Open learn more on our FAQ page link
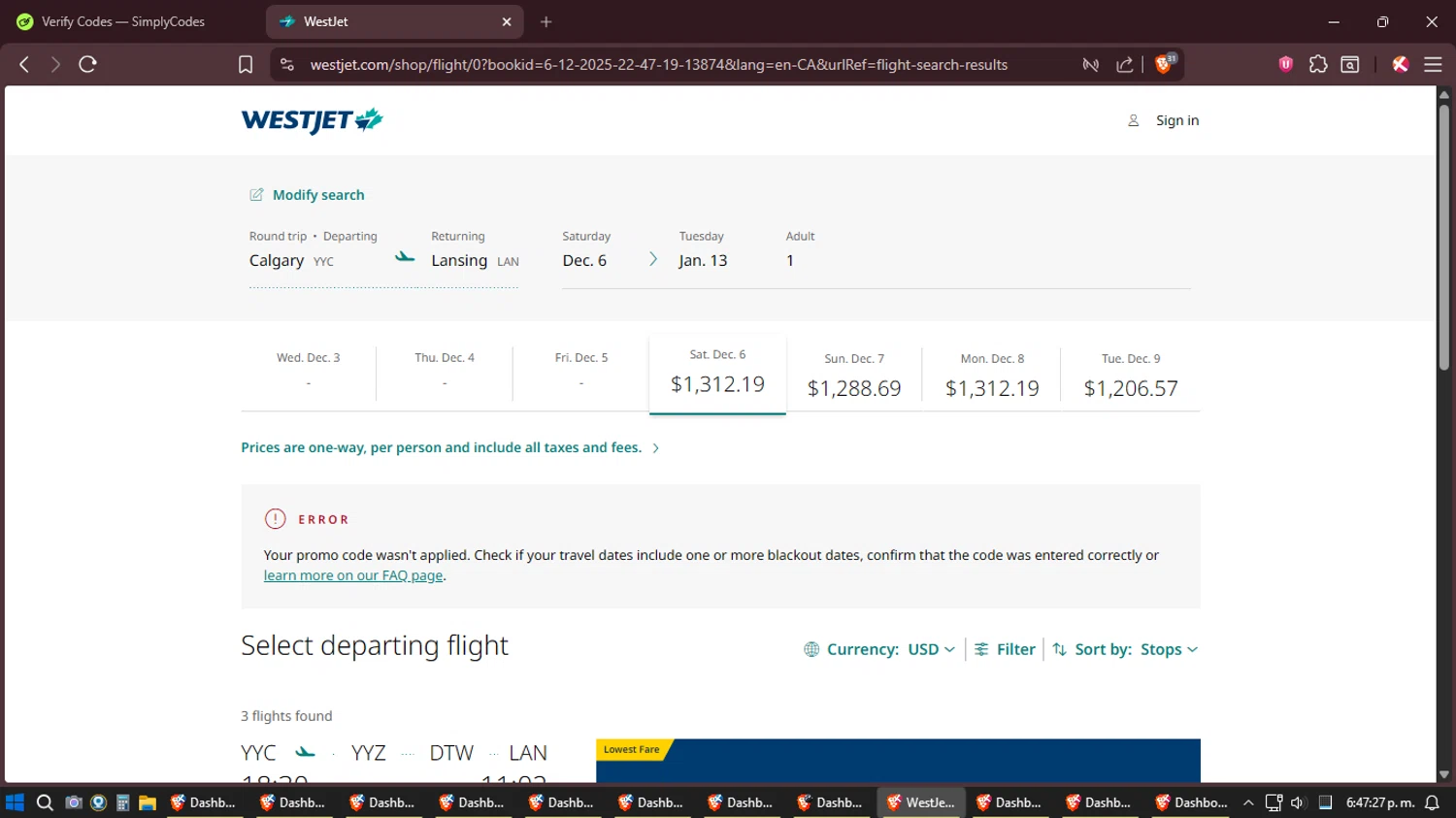 tap(353, 575)
